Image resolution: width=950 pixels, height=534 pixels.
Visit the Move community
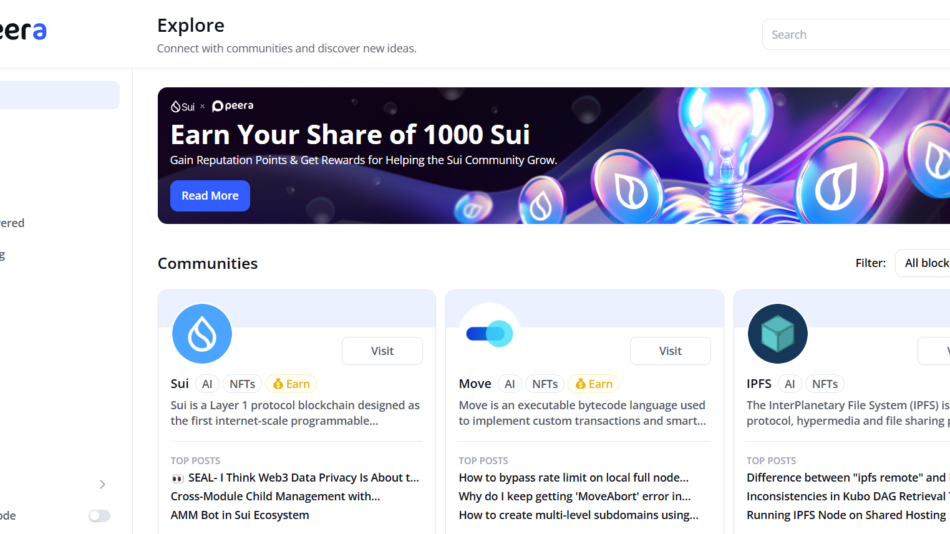pyautogui.click(x=670, y=351)
